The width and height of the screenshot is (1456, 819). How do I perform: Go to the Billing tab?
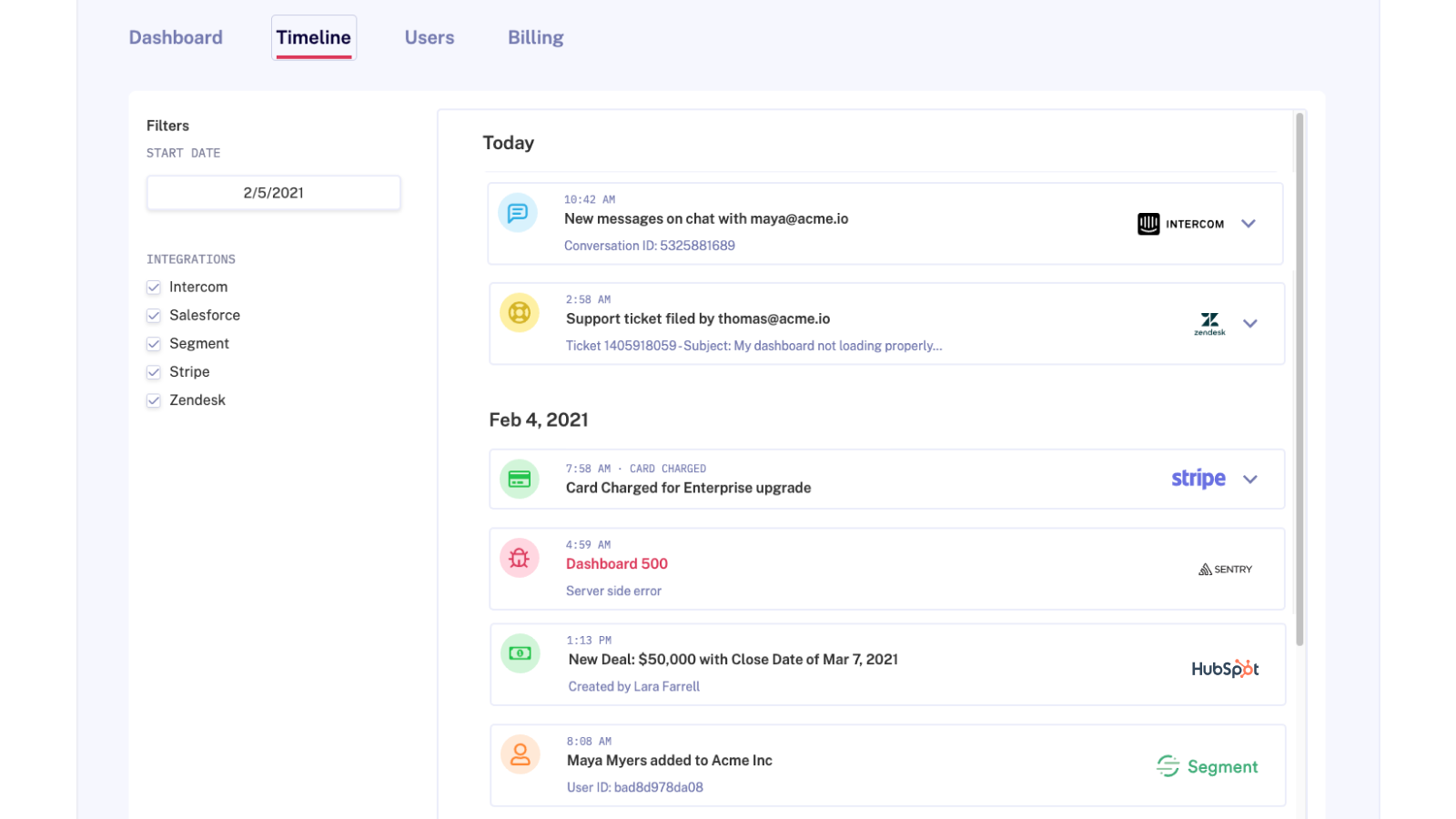pos(536,37)
